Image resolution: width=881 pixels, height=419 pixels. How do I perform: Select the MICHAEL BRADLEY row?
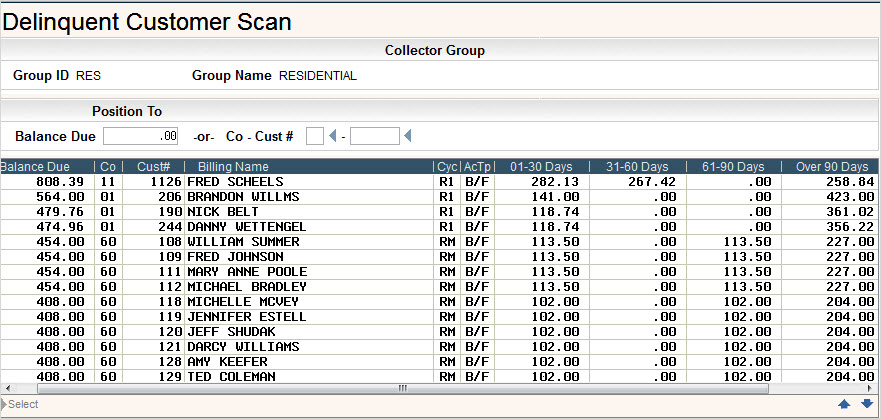(x=438, y=286)
